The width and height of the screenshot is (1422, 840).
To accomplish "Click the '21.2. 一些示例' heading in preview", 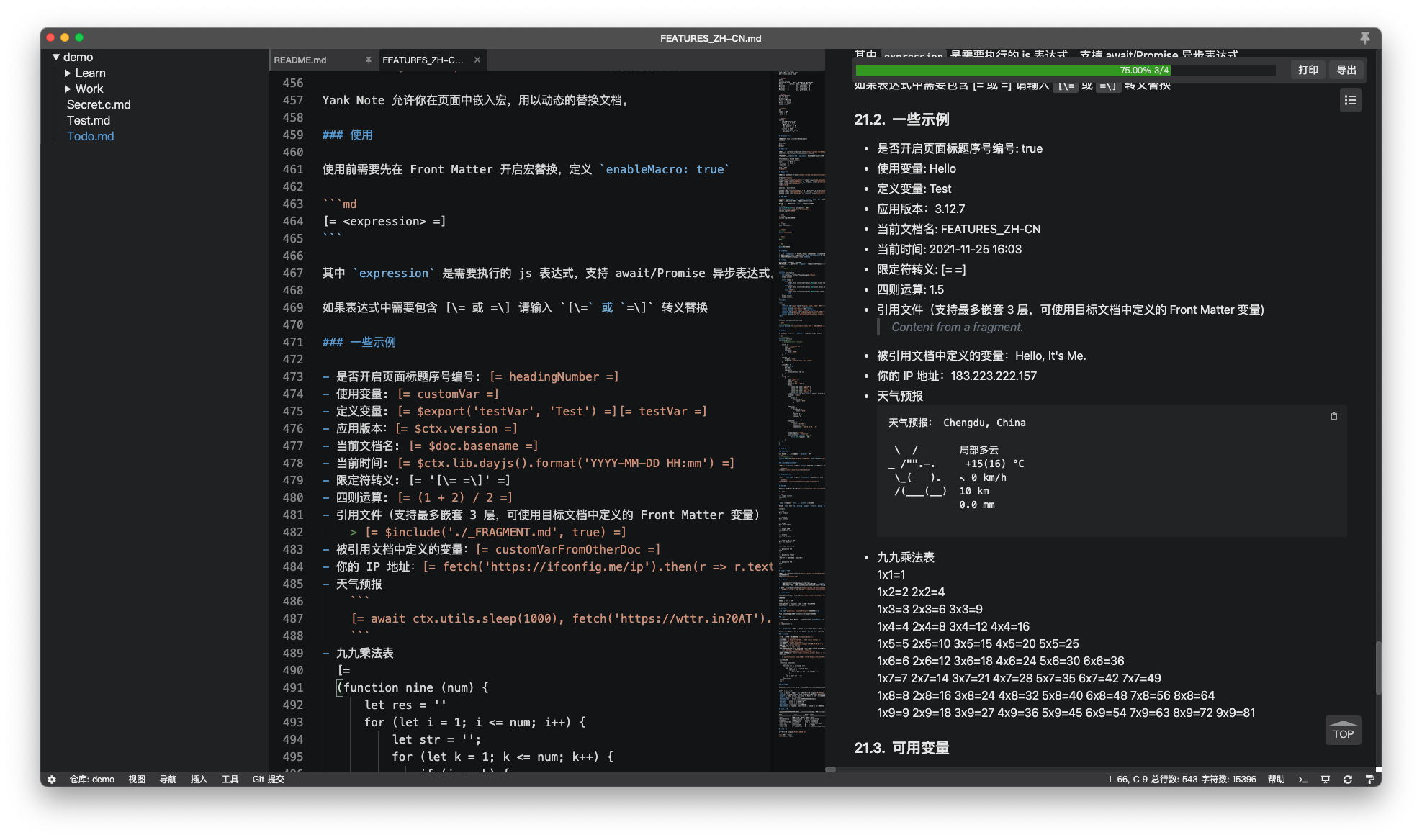I will coord(901,119).
